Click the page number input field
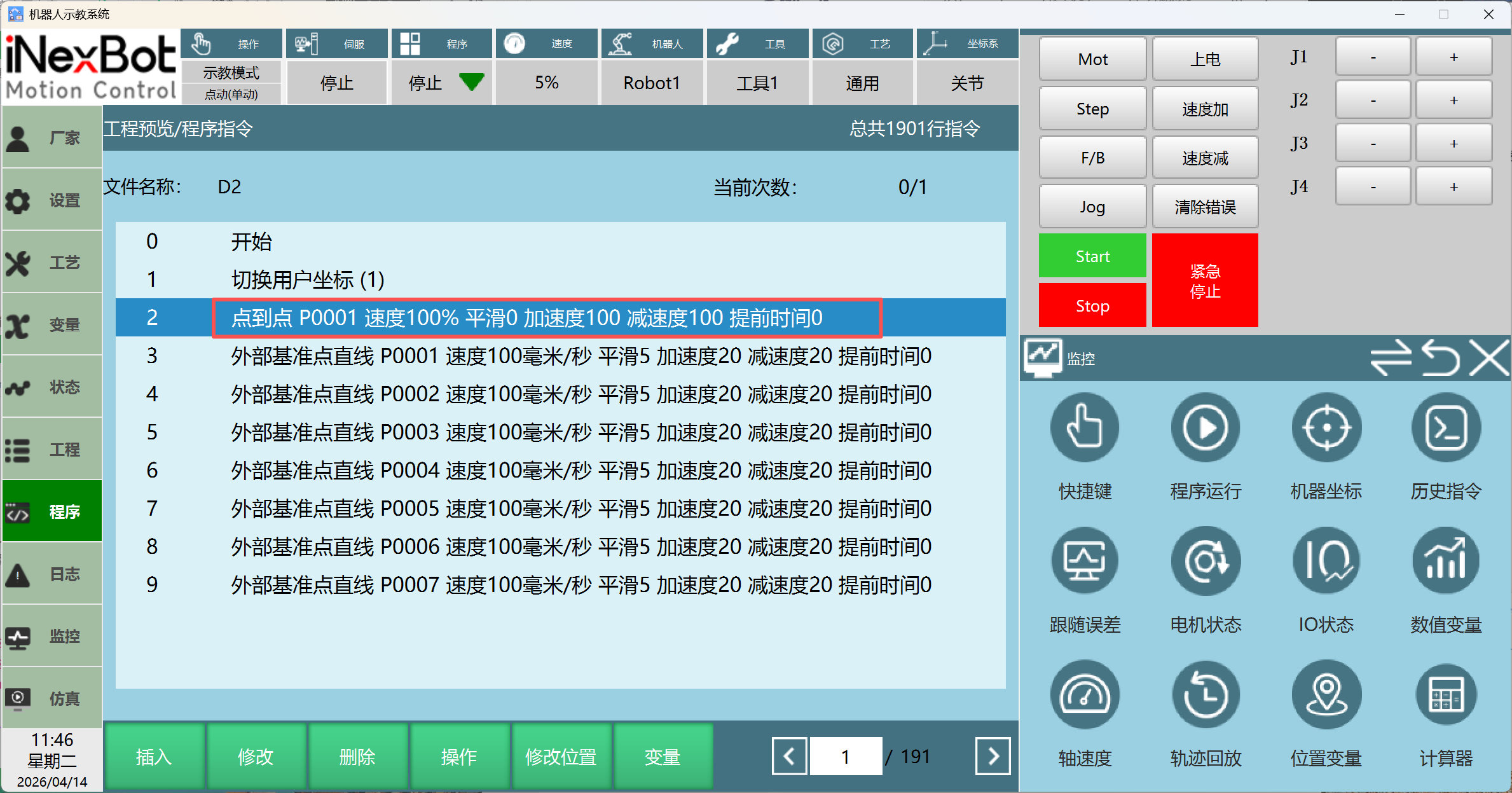The image size is (1512, 793). click(846, 756)
